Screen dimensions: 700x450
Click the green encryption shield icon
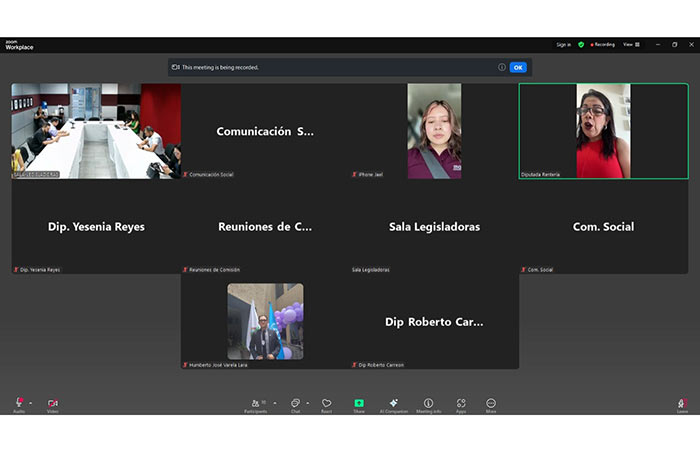581,44
